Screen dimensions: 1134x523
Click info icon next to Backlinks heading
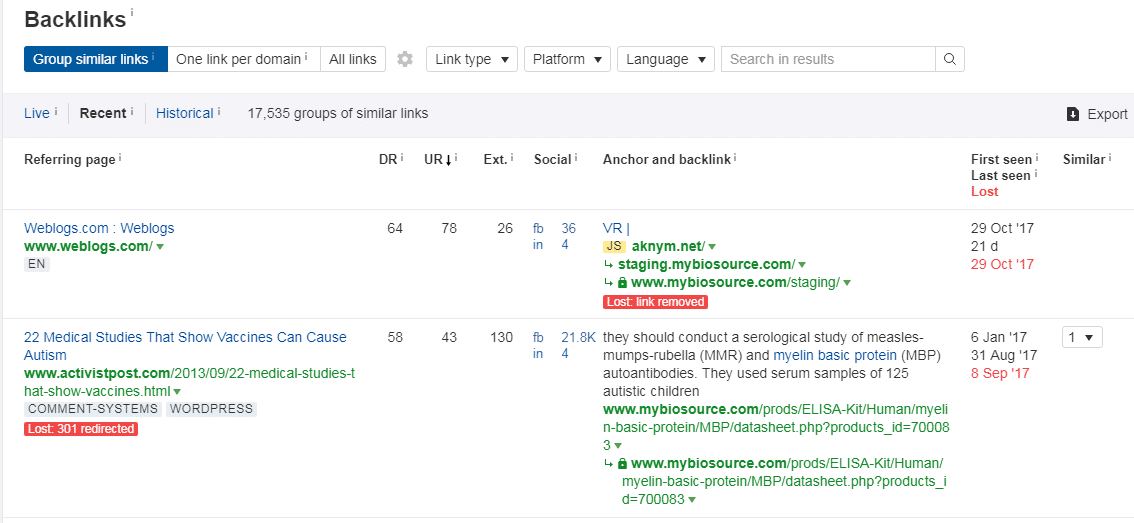[132, 13]
